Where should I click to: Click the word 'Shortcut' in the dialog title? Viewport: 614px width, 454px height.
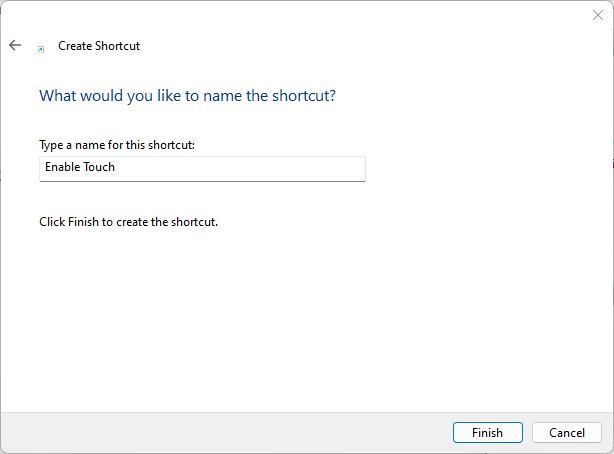[117, 46]
